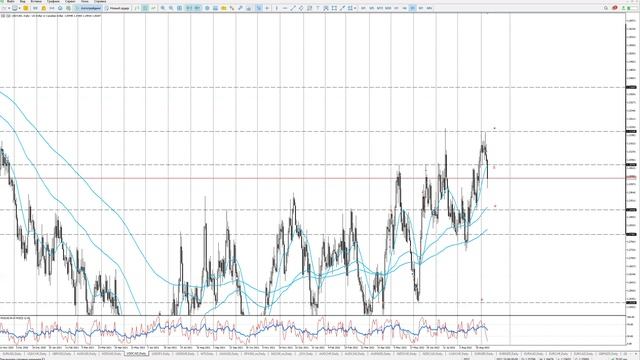Expand the profiles dropdown arrow

pyautogui.click(x=19, y=8)
